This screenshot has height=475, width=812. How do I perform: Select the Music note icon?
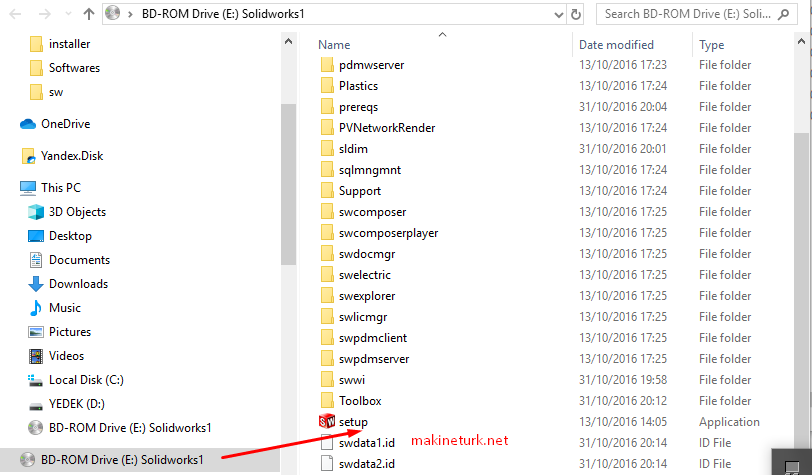36,308
